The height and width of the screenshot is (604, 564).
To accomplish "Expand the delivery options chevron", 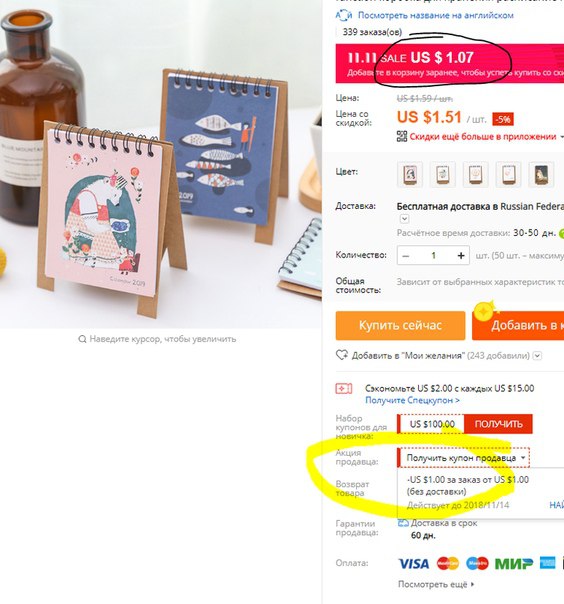I will [404, 219].
